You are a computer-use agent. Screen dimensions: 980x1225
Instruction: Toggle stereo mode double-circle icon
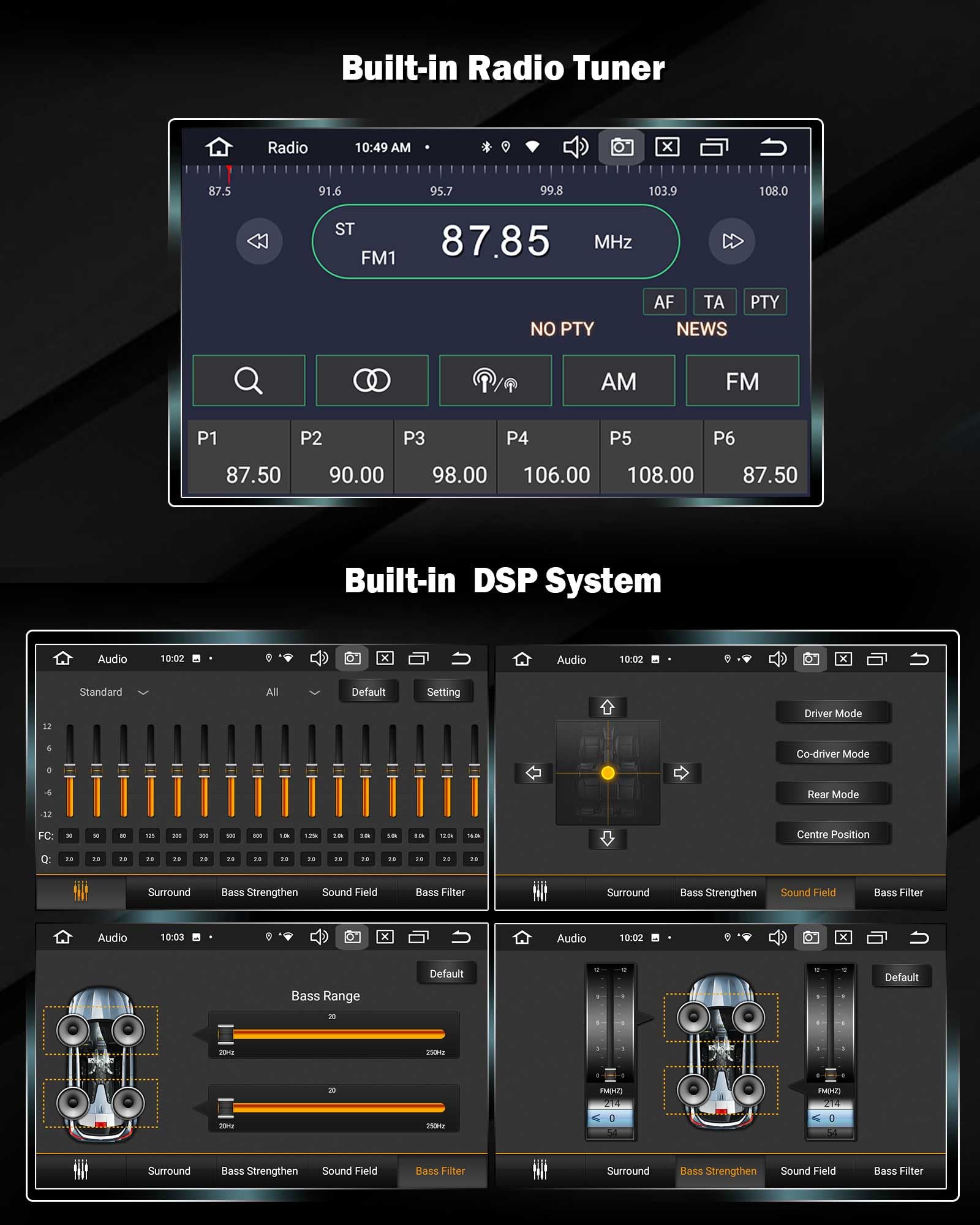[372, 380]
